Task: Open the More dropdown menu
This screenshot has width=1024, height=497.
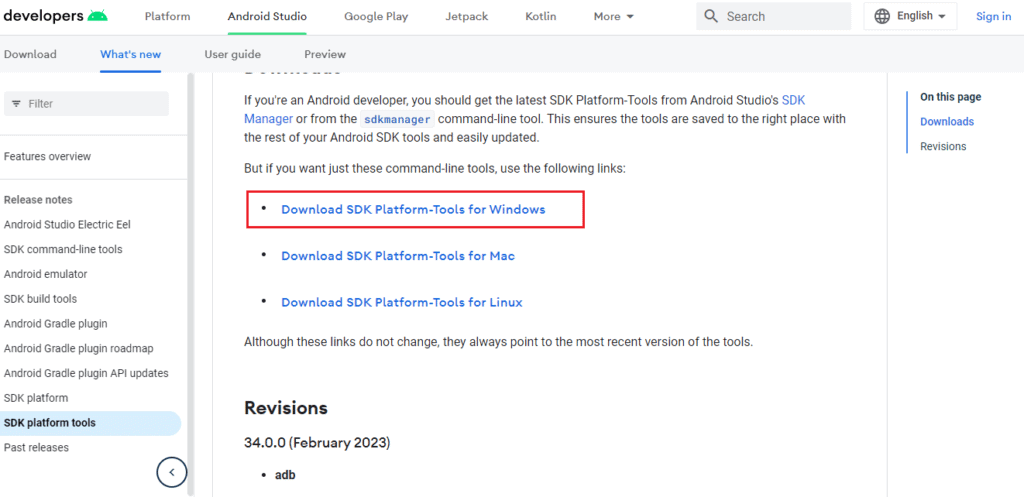Action: click(613, 16)
